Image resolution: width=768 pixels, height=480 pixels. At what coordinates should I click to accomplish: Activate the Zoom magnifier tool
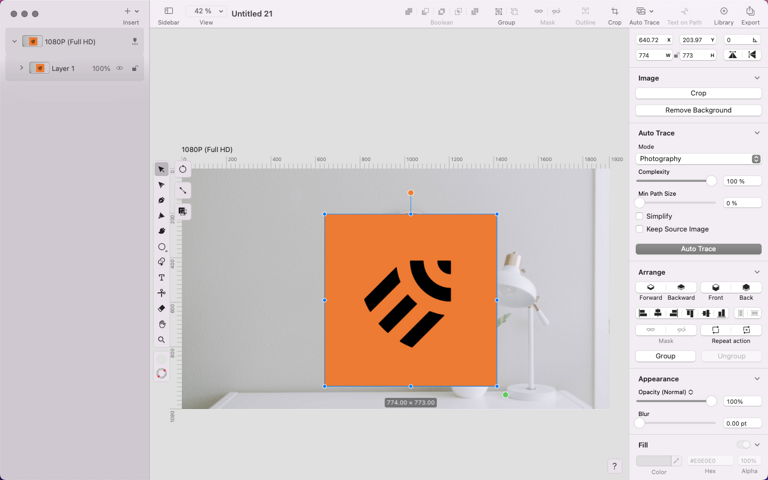161,339
